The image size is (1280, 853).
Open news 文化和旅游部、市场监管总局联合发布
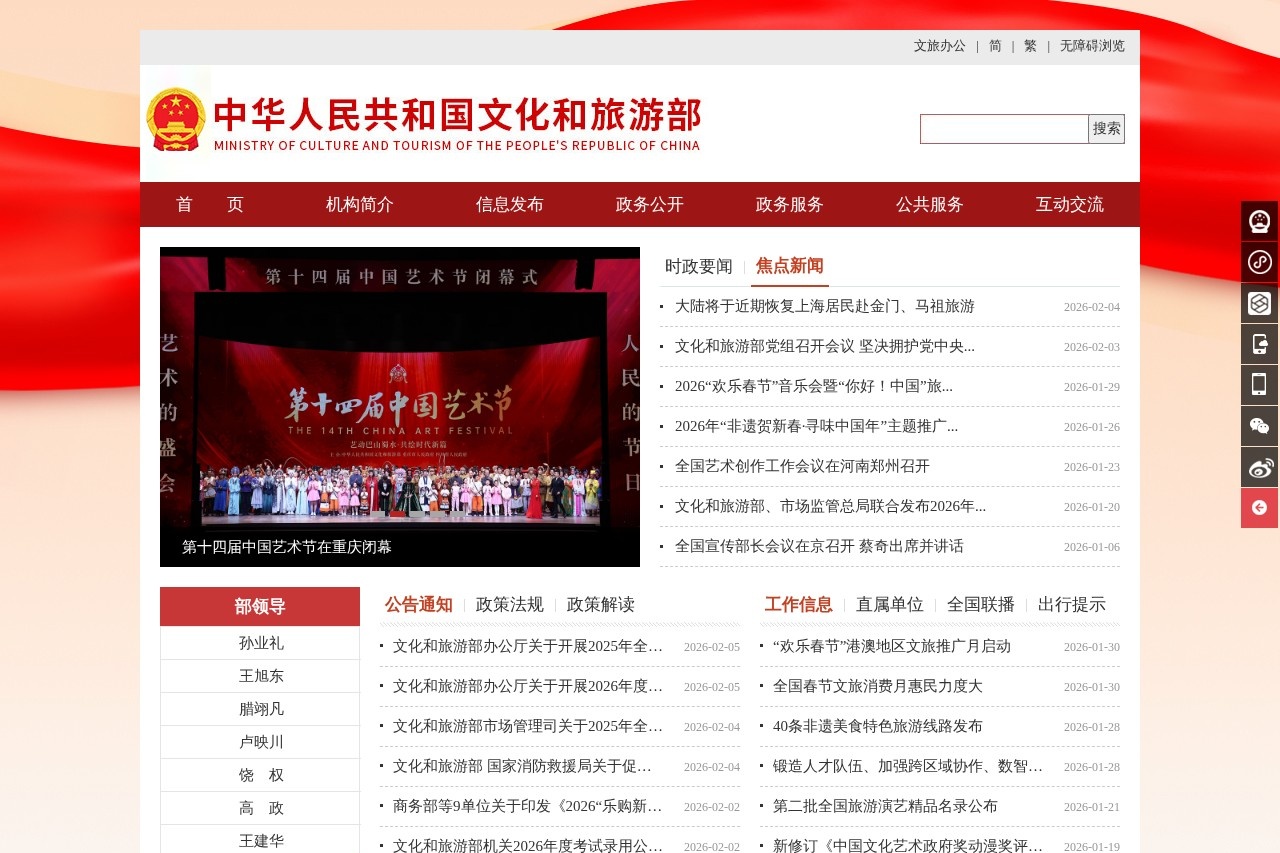click(830, 507)
